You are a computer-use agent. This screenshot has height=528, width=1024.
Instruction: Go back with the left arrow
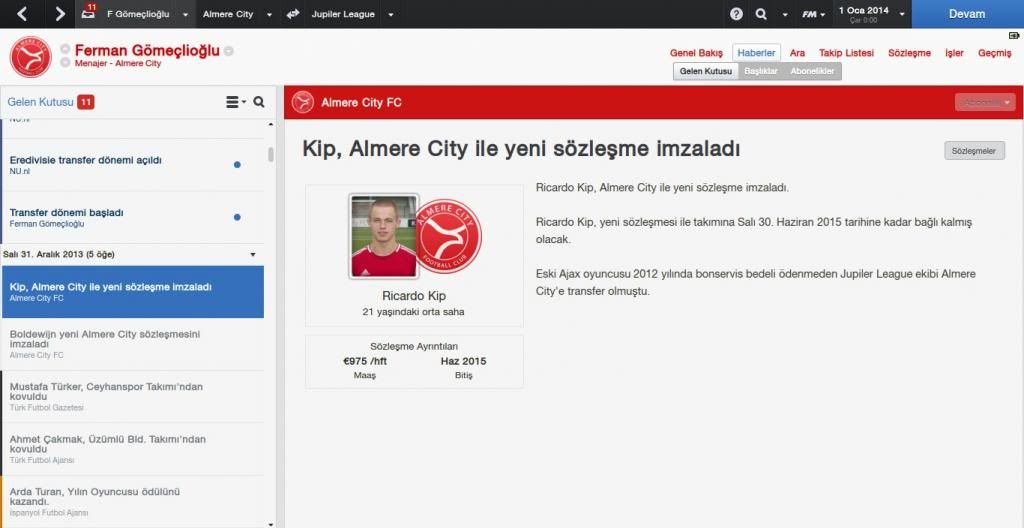point(22,14)
